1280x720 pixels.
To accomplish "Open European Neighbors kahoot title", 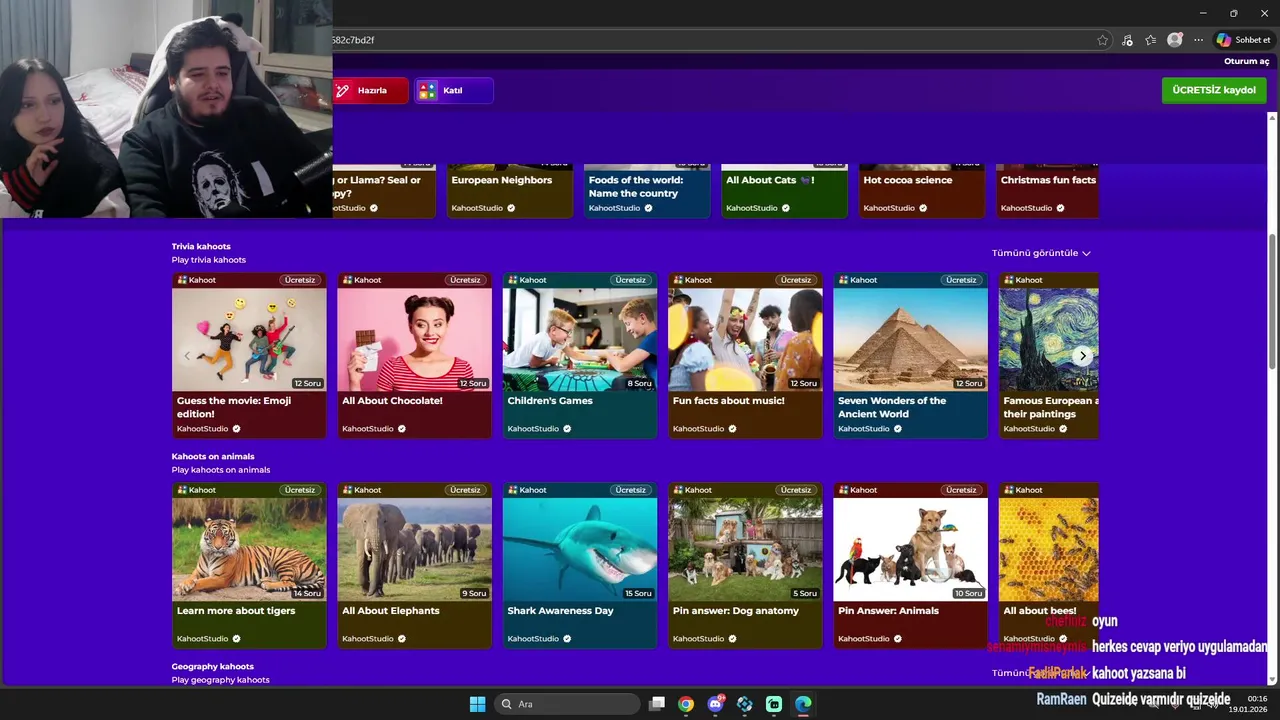I will tap(501, 180).
